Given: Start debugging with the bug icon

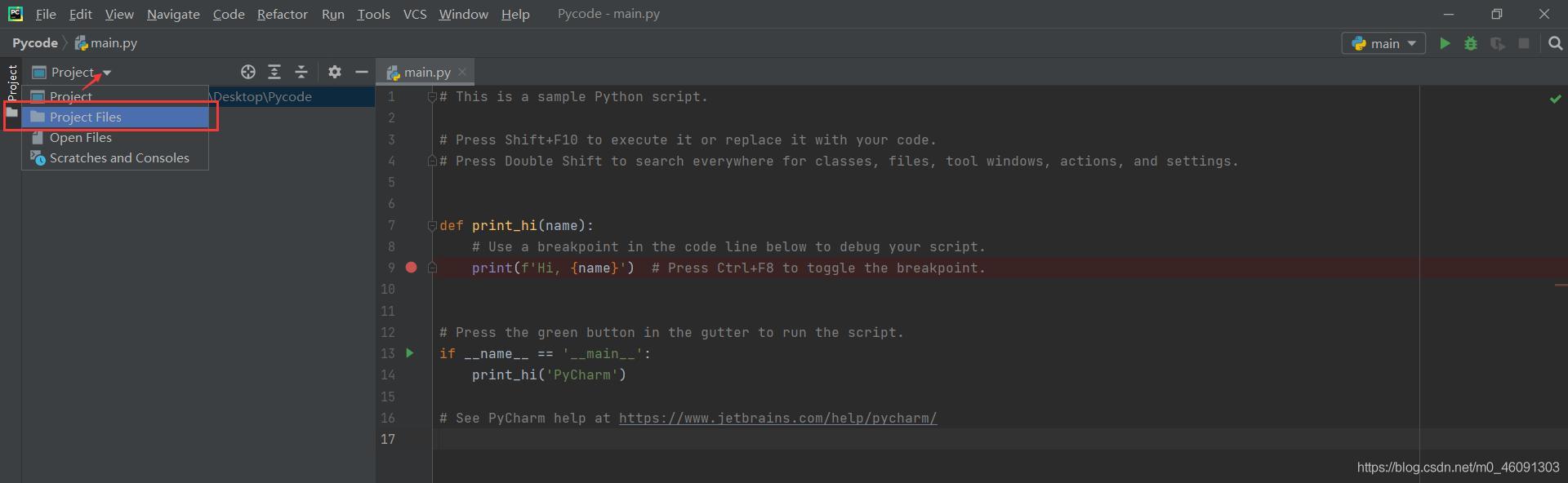Looking at the screenshot, I should tap(1471, 43).
